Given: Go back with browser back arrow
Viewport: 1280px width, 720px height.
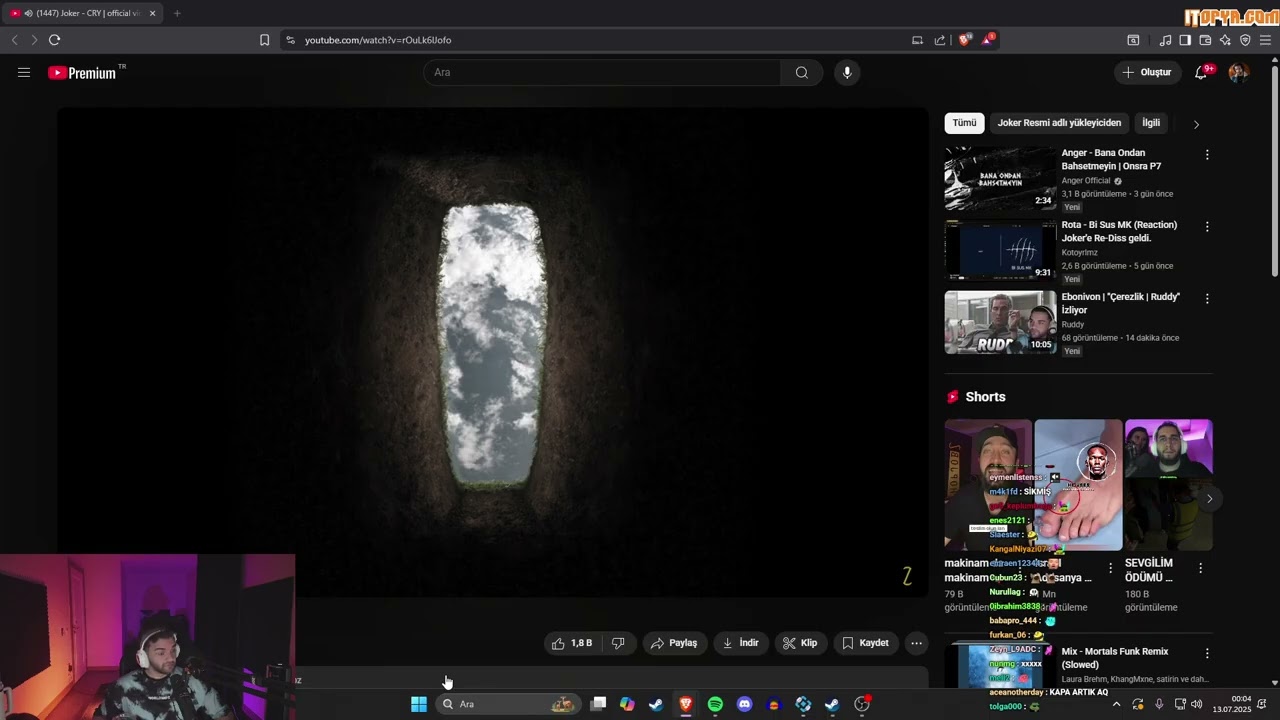Looking at the screenshot, I should tap(14, 40).
